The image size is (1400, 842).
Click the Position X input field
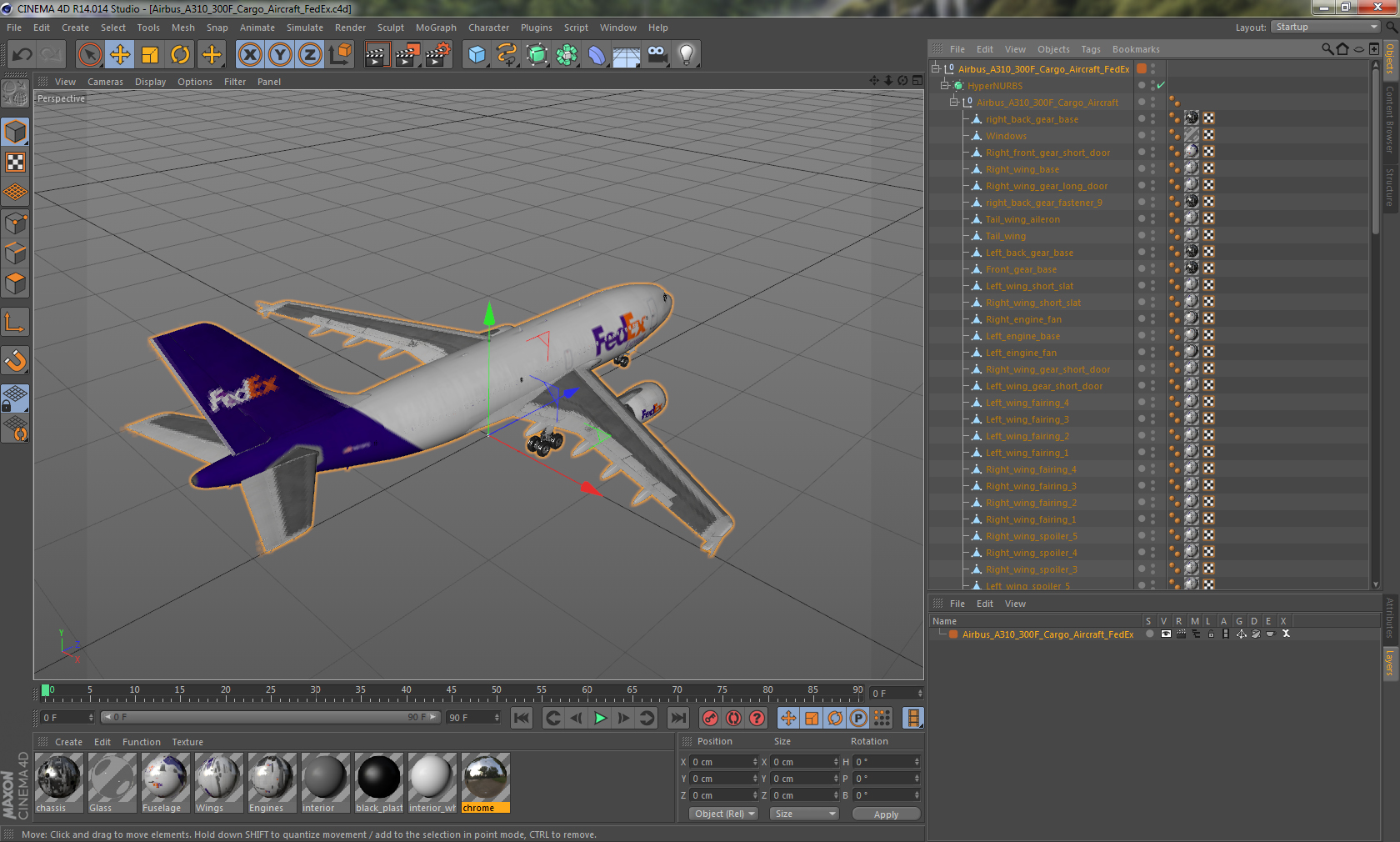click(723, 762)
